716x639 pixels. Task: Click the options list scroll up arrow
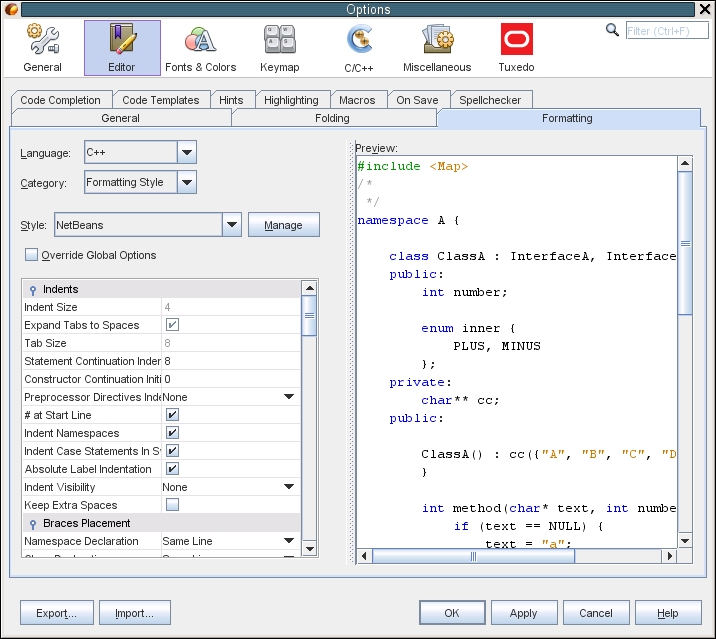click(310, 288)
